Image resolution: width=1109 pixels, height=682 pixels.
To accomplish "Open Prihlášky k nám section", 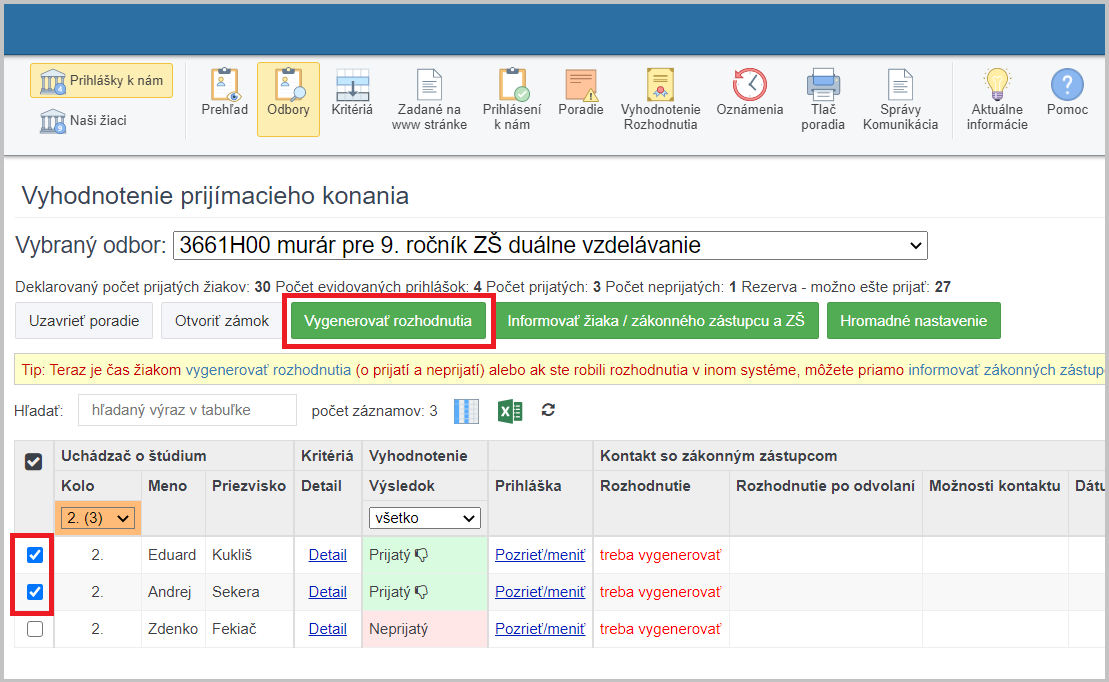I will (101, 81).
